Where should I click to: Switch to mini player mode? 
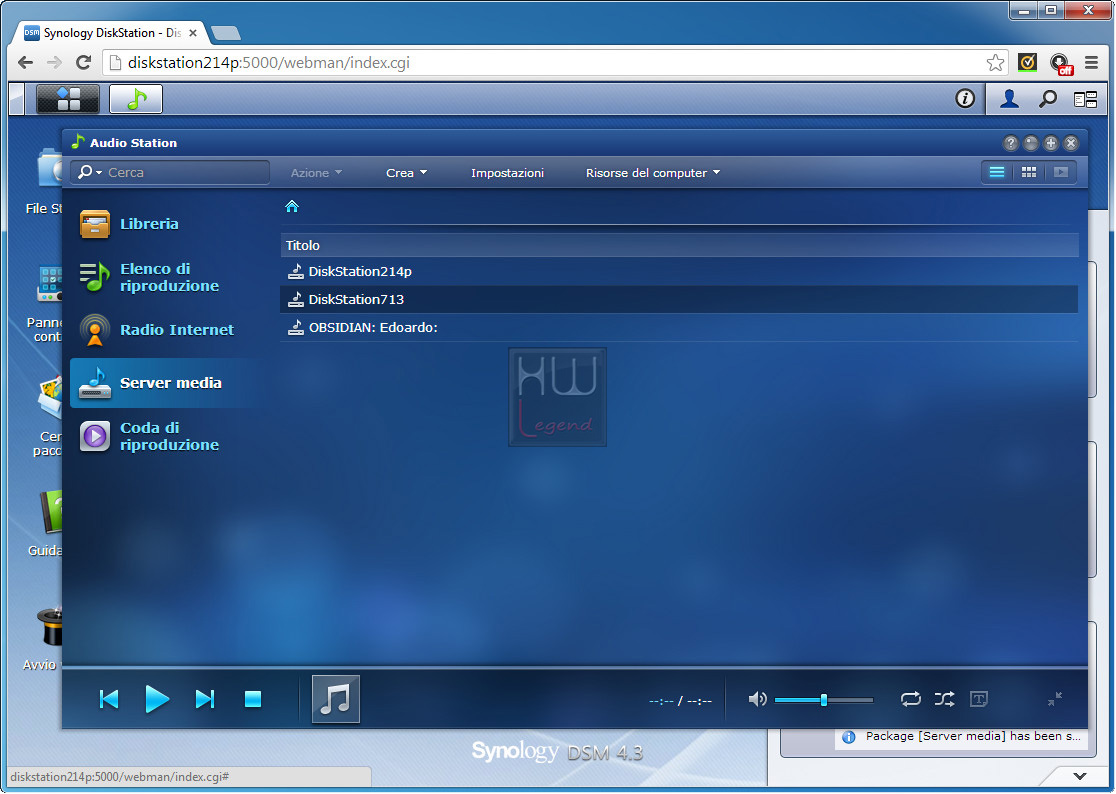pos(1055,699)
